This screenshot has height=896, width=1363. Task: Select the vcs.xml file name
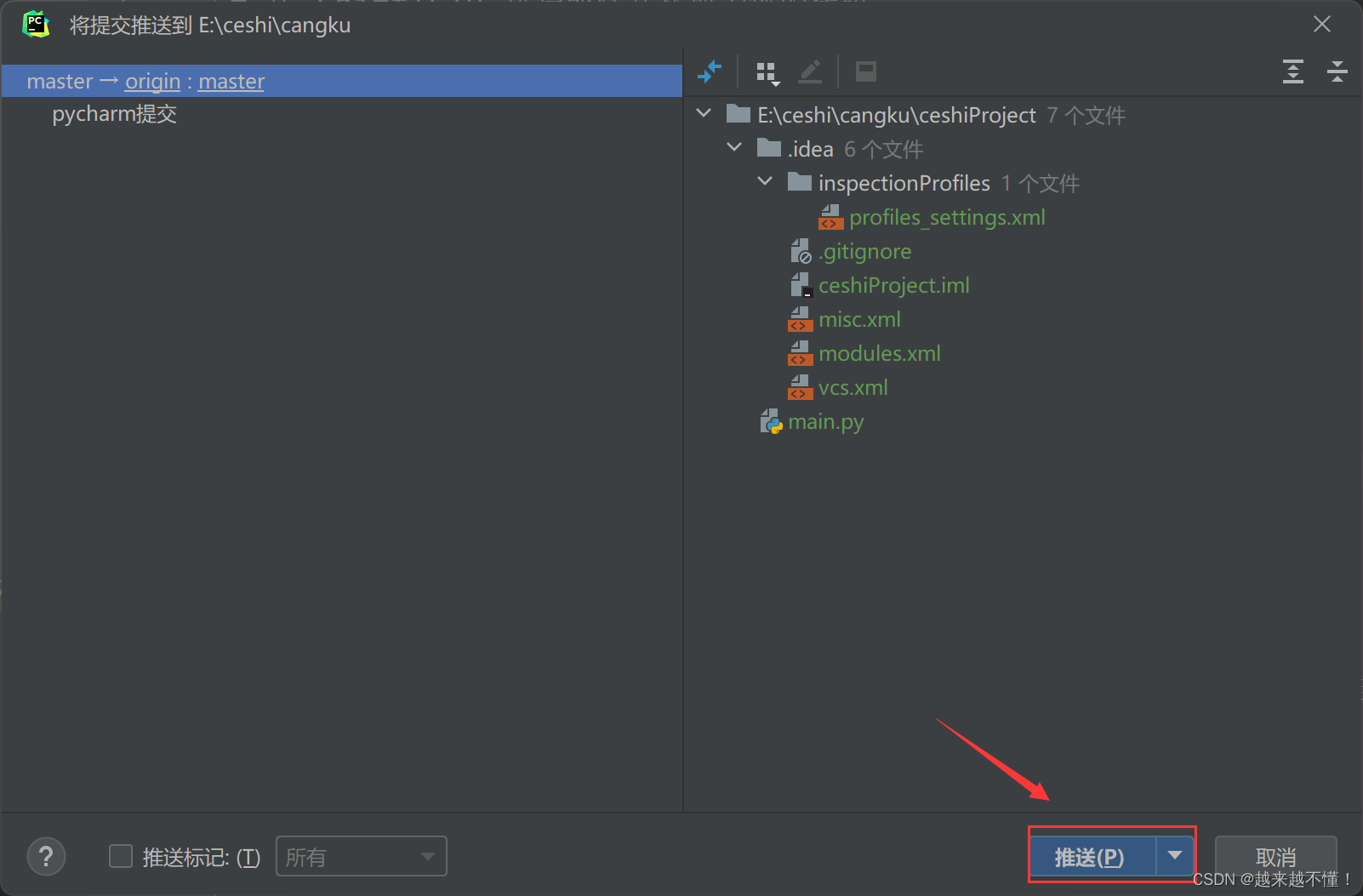pos(853,388)
